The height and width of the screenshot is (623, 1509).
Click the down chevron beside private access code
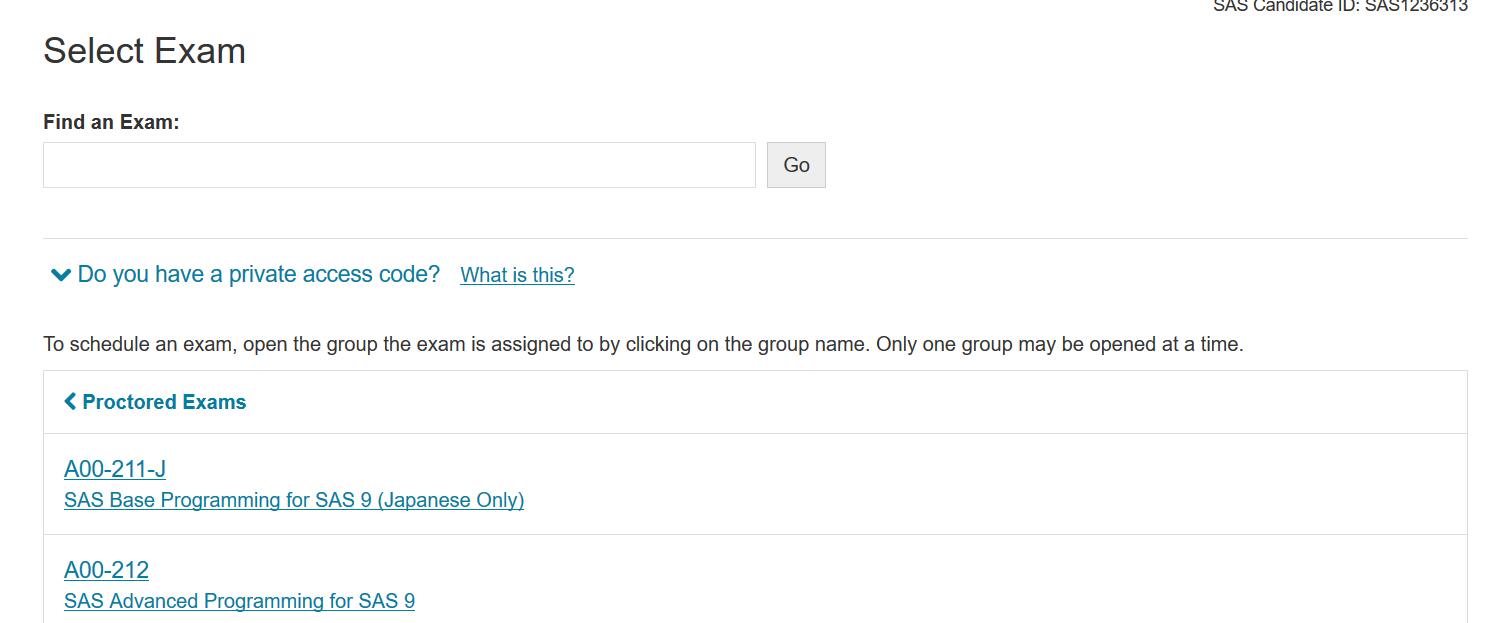tap(60, 275)
